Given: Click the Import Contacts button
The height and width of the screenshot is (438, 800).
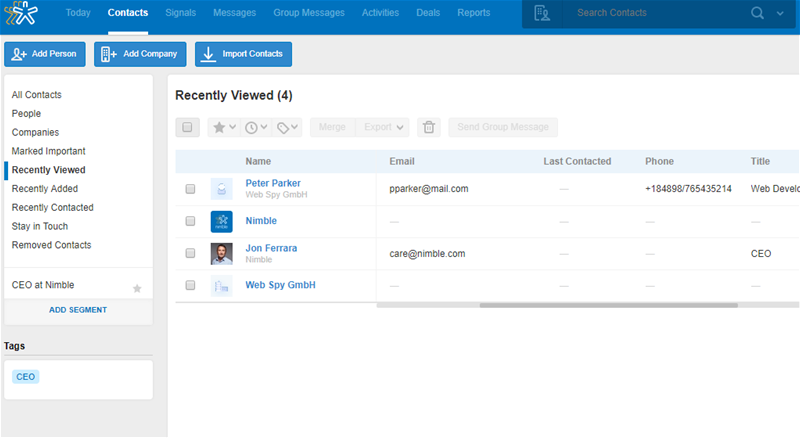Looking at the screenshot, I should 243,54.
